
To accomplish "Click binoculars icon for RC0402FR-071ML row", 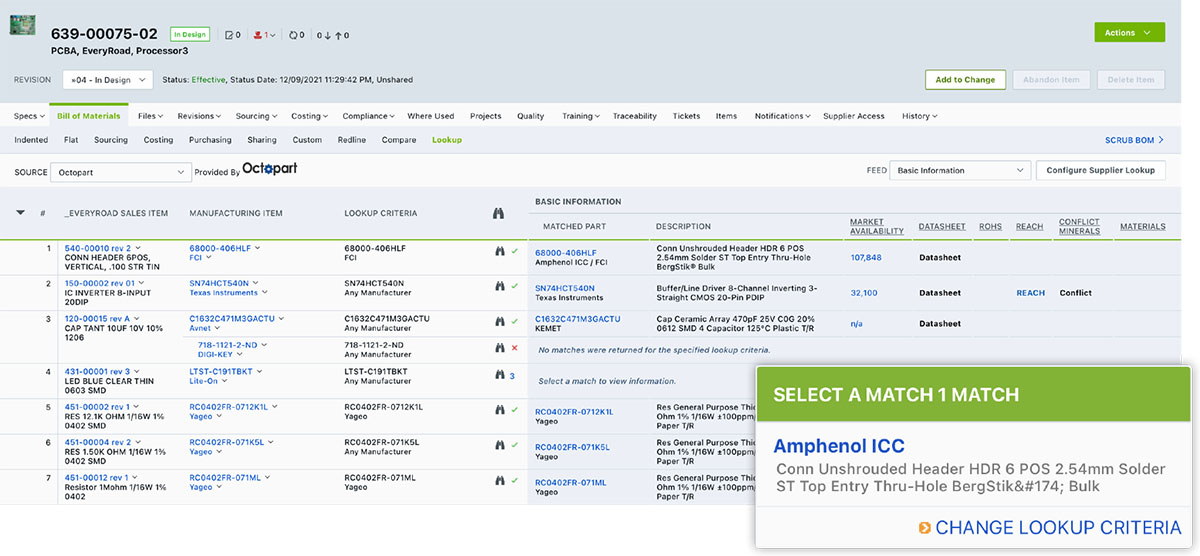I will (x=502, y=480).
